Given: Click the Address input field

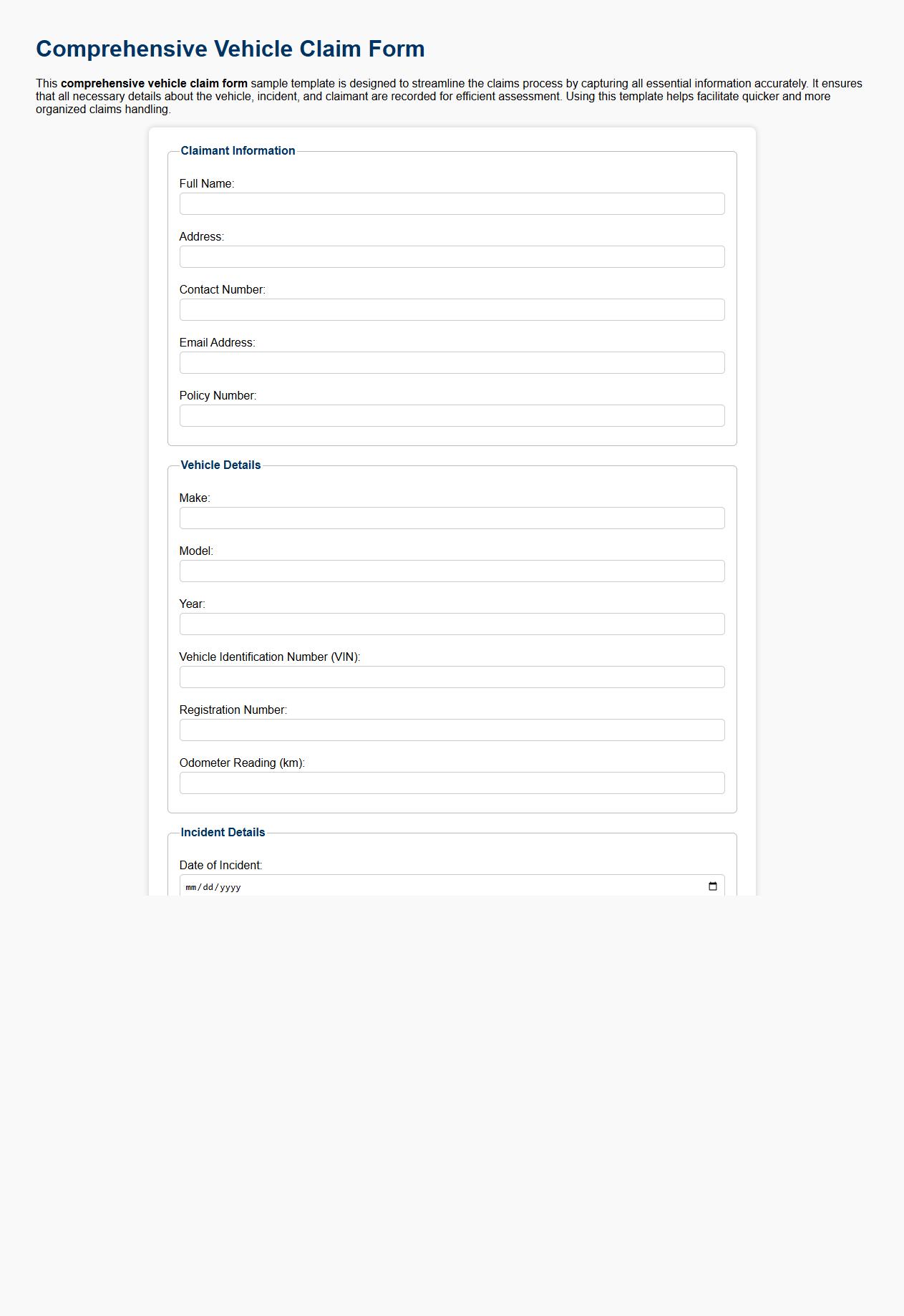Looking at the screenshot, I should (x=451, y=257).
